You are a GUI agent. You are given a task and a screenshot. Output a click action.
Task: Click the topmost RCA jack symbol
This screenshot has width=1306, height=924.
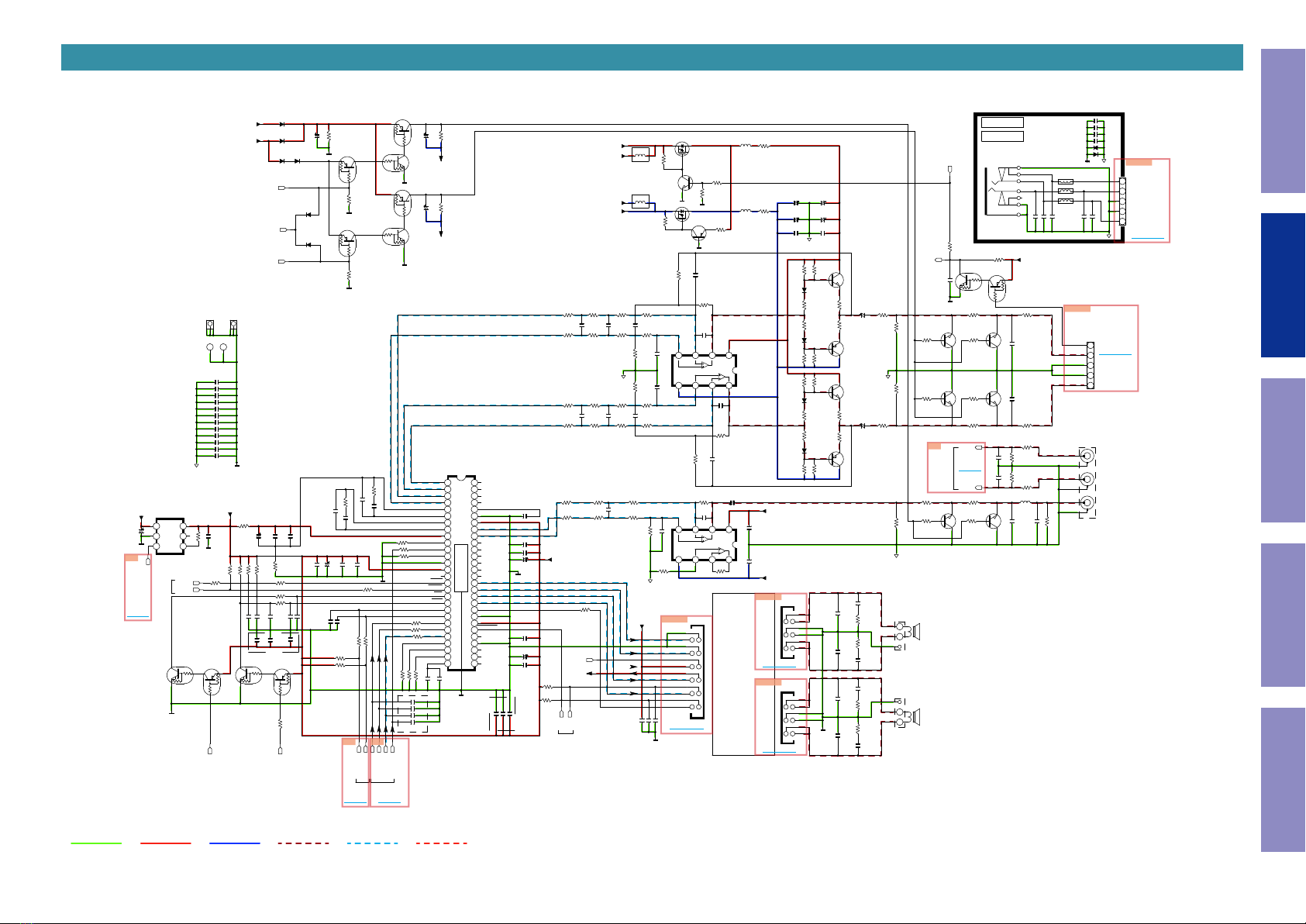coord(1087,455)
